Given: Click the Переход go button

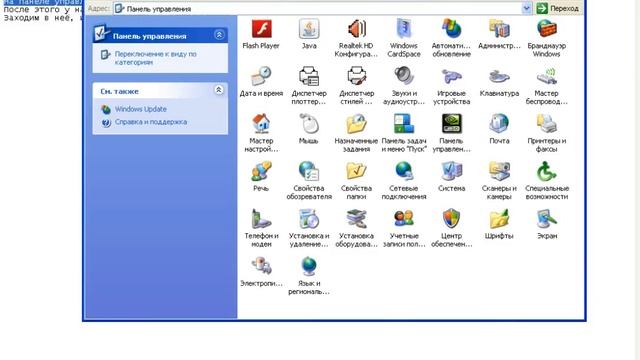Looking at the screenshot, I should (x=558, y=8).
